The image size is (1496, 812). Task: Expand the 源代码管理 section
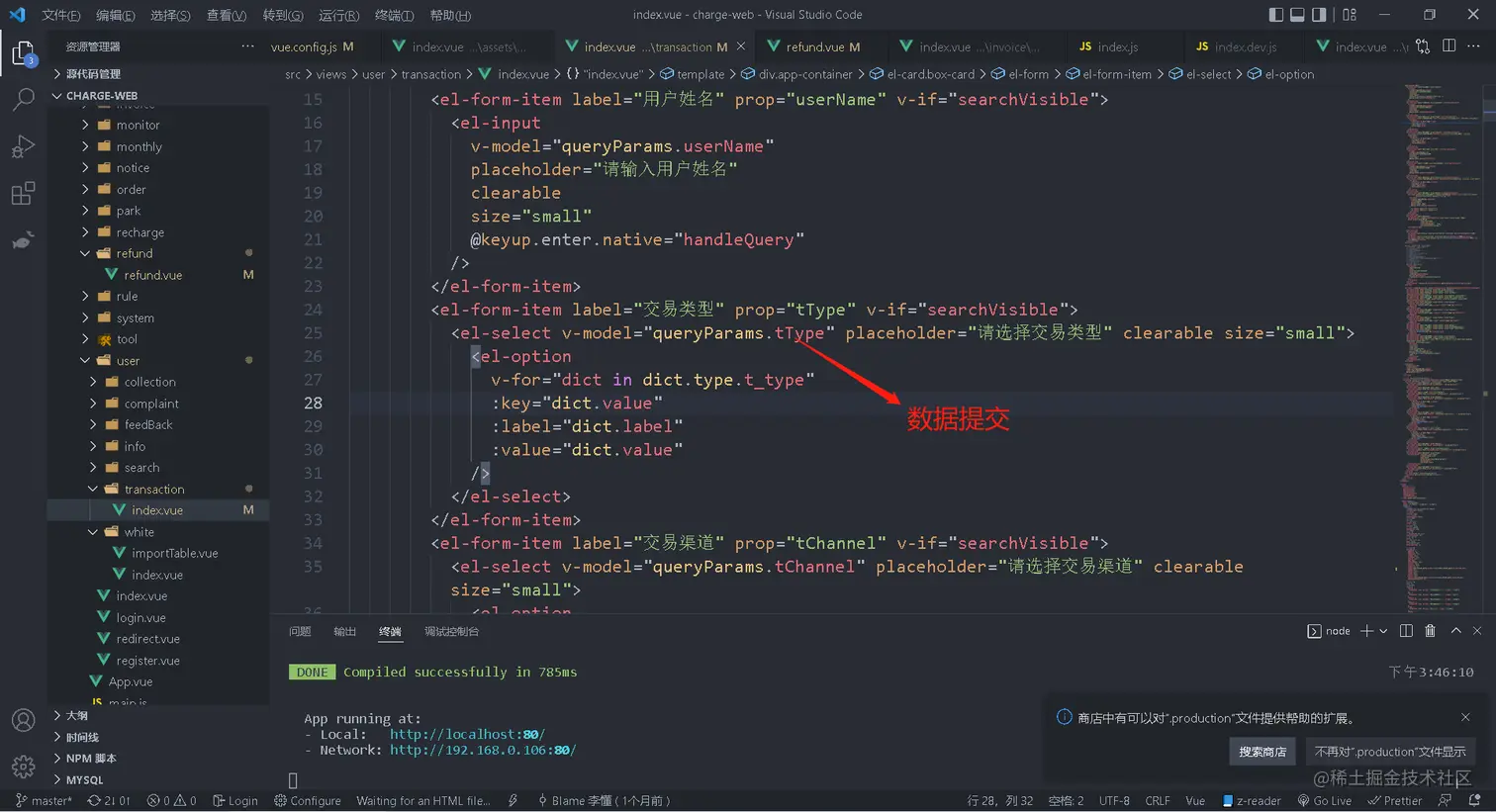point(158,74)
